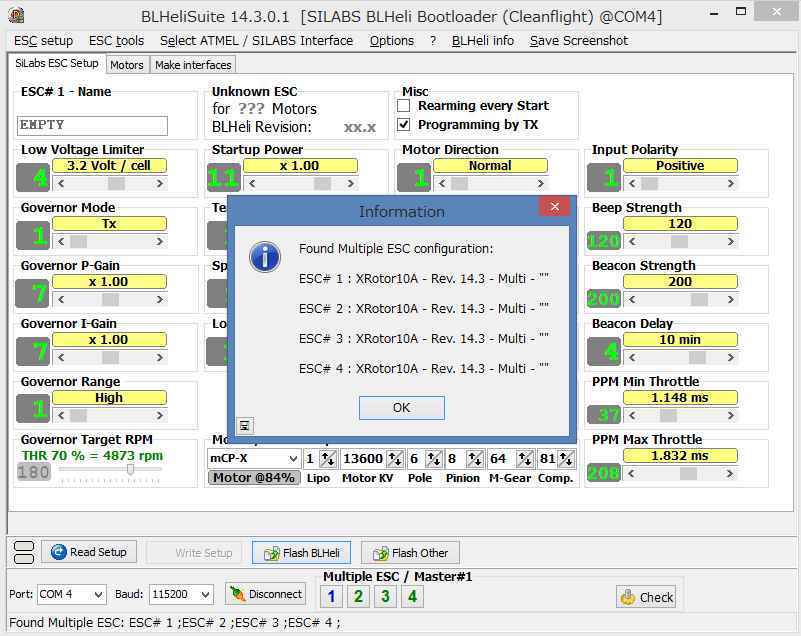This screenshot has height=636, width=801.
Task: Click the small log icon in the dialog corner
Action: pyautogui.click(x=245, y=425)
